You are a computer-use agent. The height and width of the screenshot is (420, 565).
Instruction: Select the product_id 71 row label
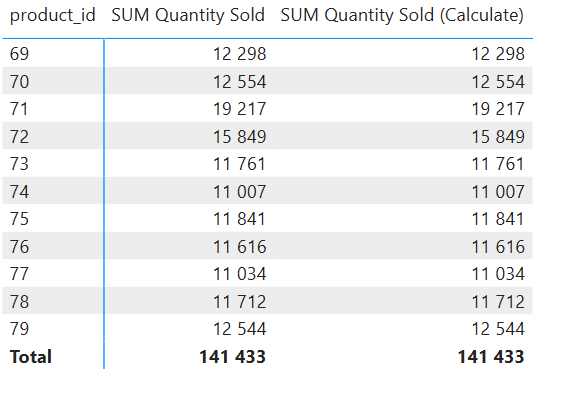(x=19, y=109)
